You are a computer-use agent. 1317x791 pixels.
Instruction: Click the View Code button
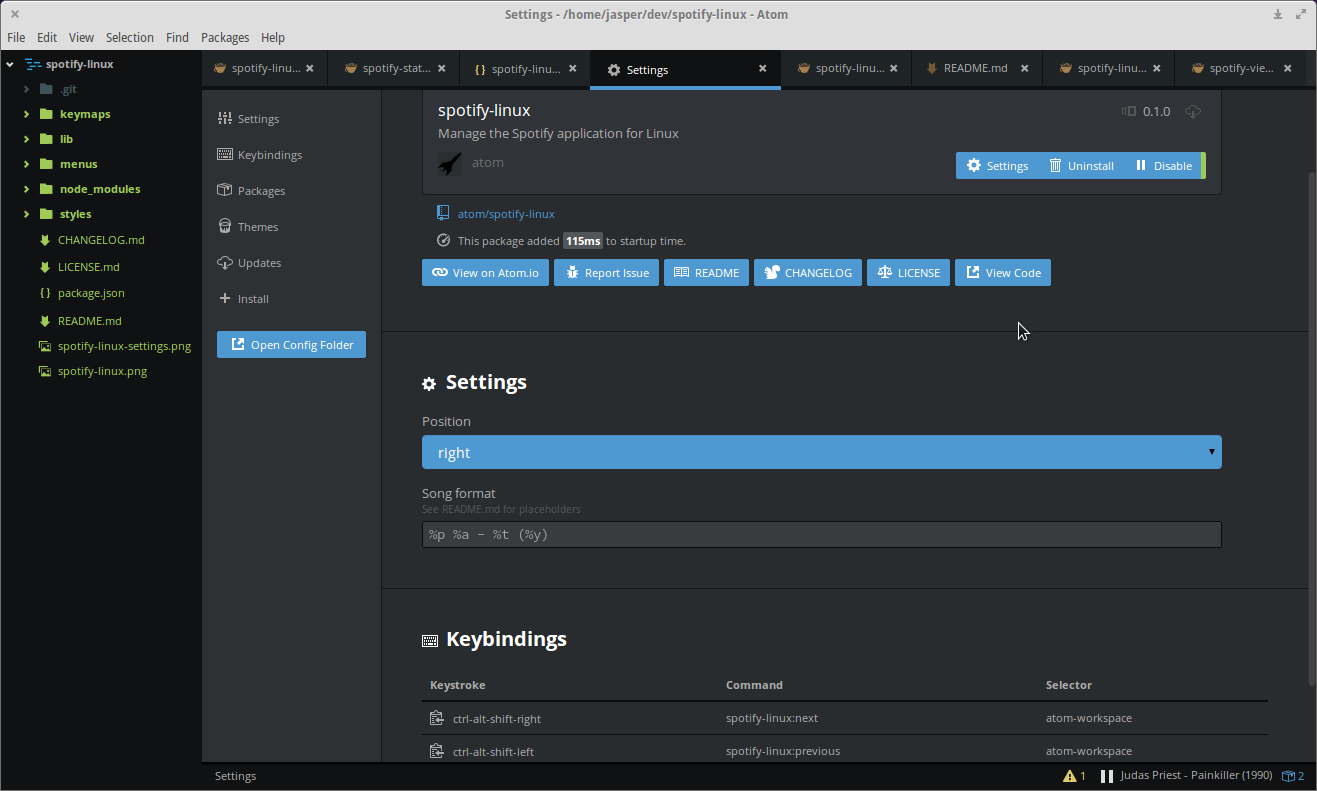[1003, 273]
